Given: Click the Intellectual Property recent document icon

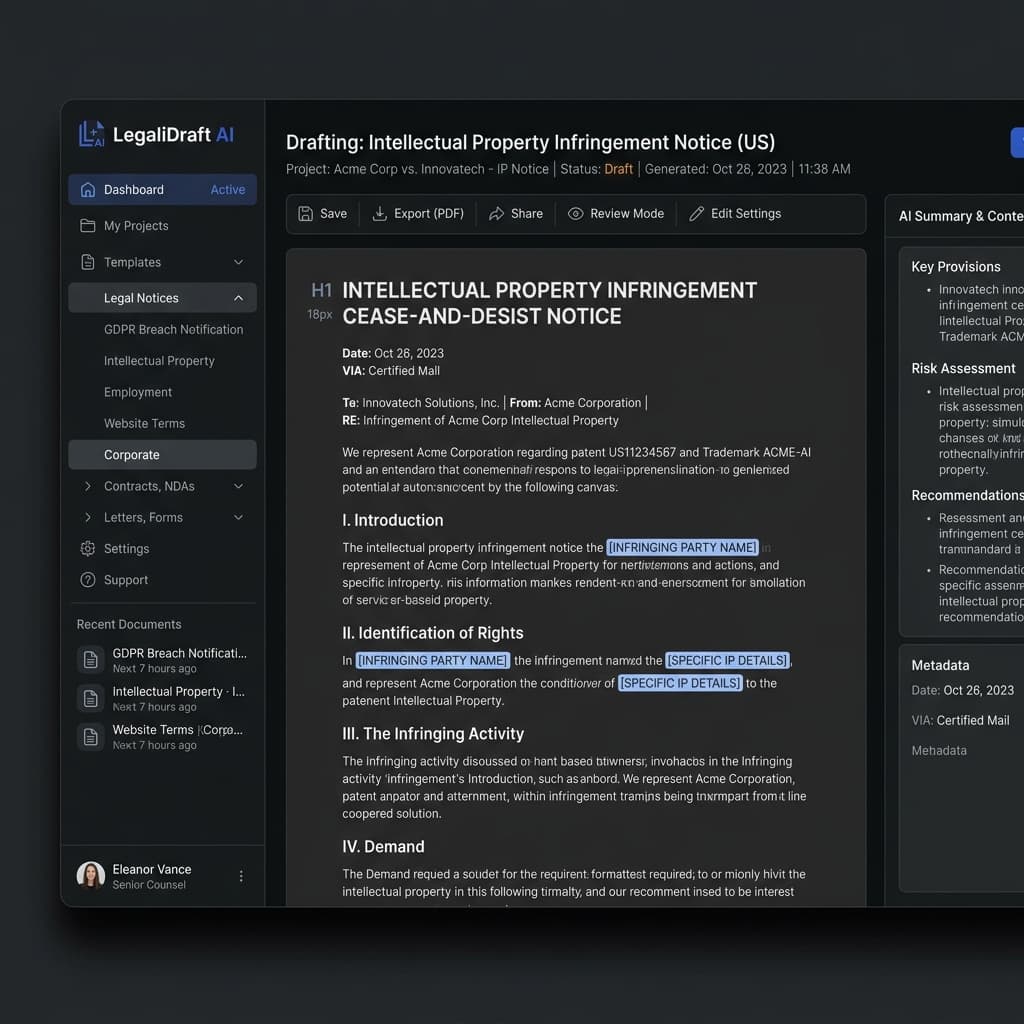Looking at the screenshot, I should point(91,698).
